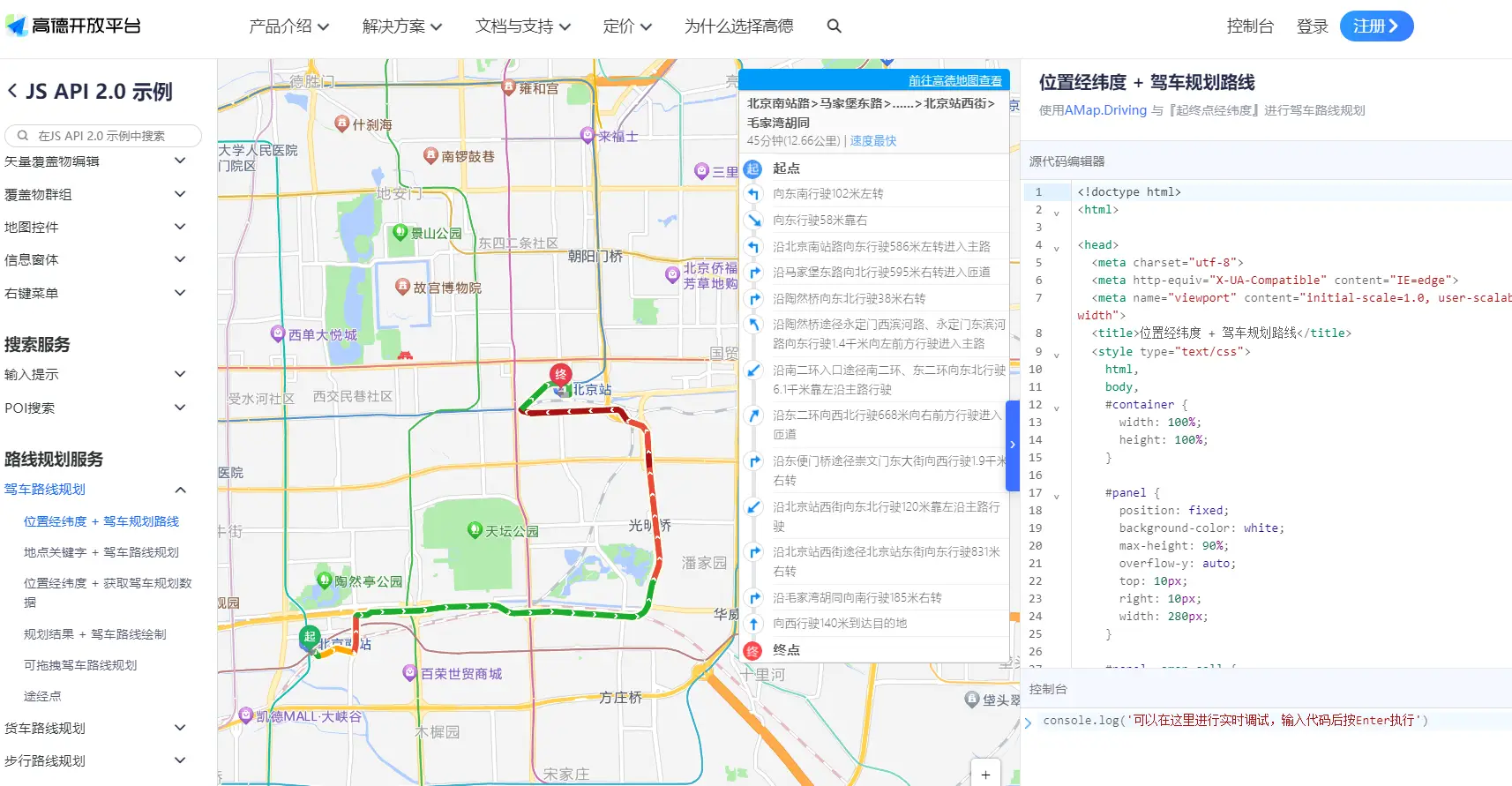Viewport: 1512px width, 786px height.
Task: Click the route start marker 起 on map
Action: click(309, 638)
